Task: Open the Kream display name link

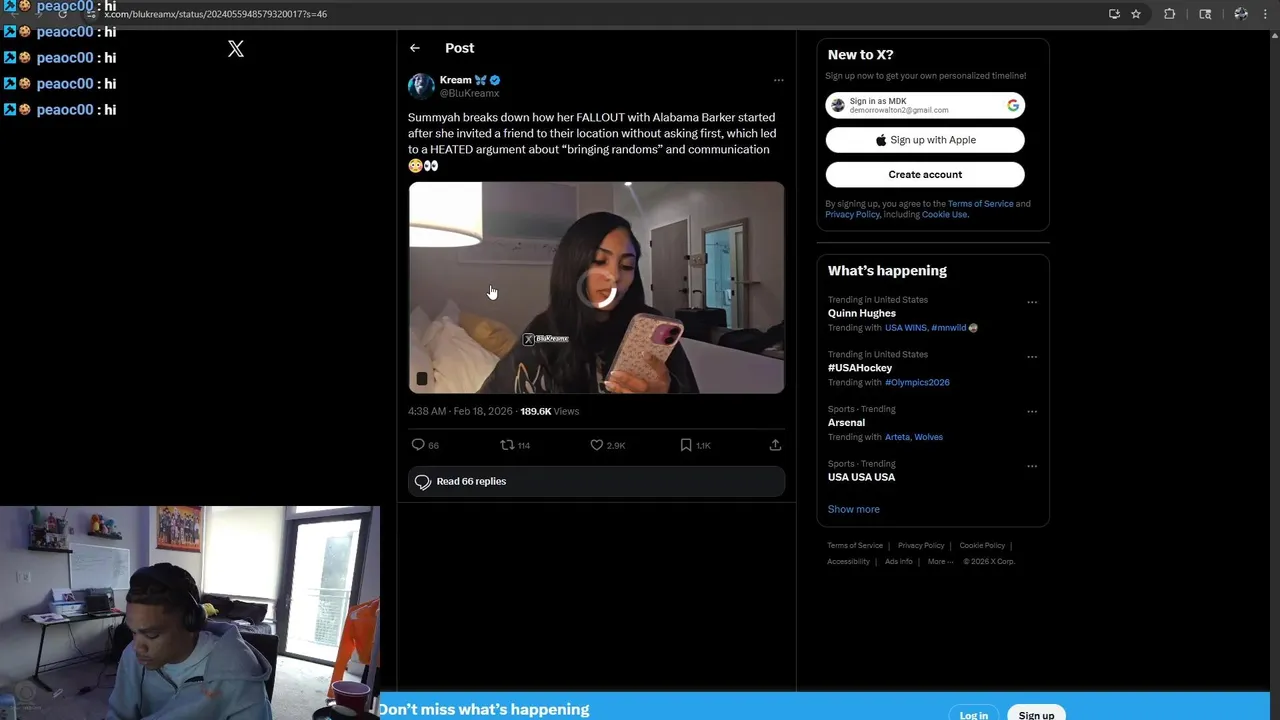Action: (x=455, y=80)
